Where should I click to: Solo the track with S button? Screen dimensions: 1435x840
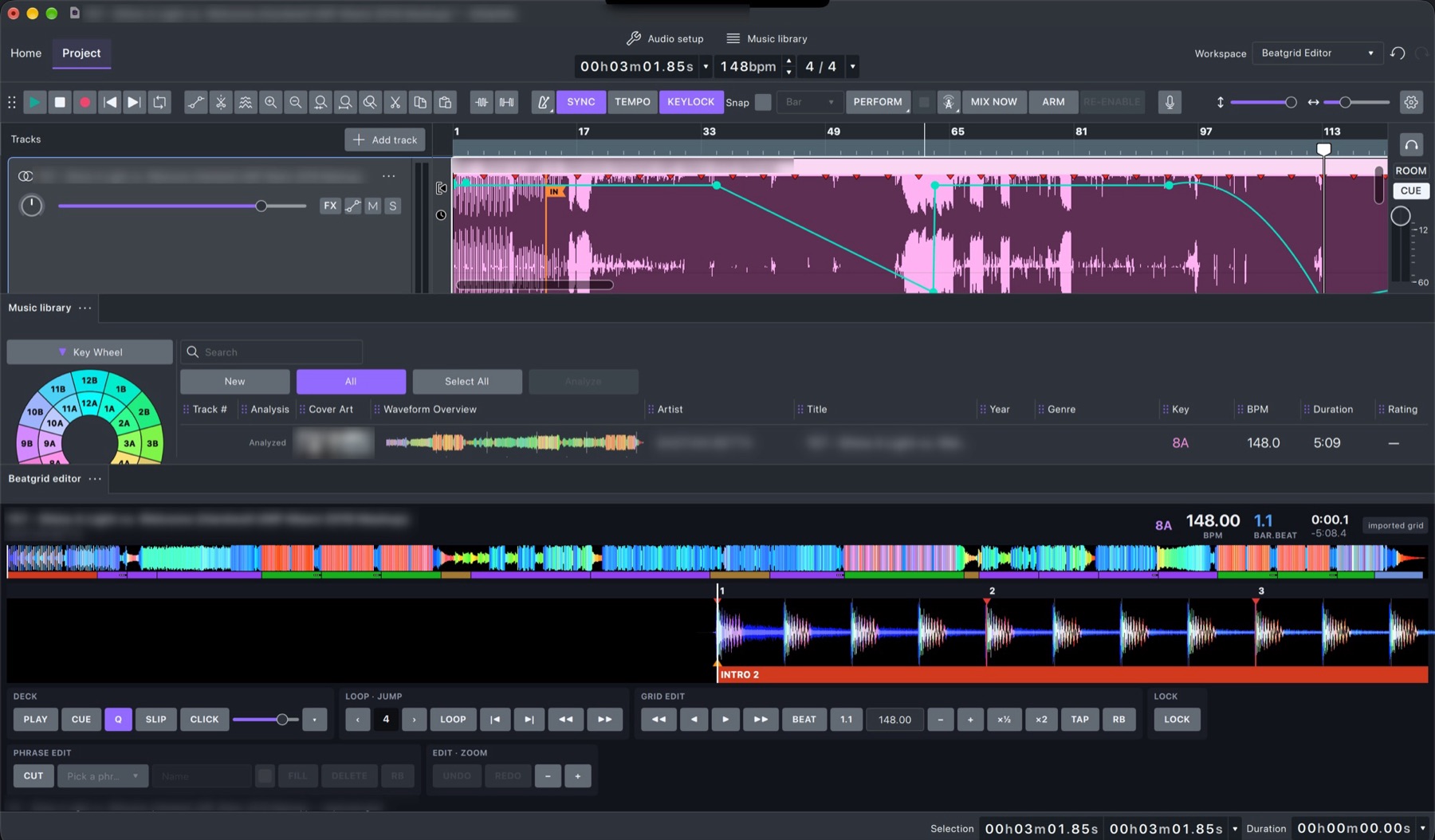point(392,206)
